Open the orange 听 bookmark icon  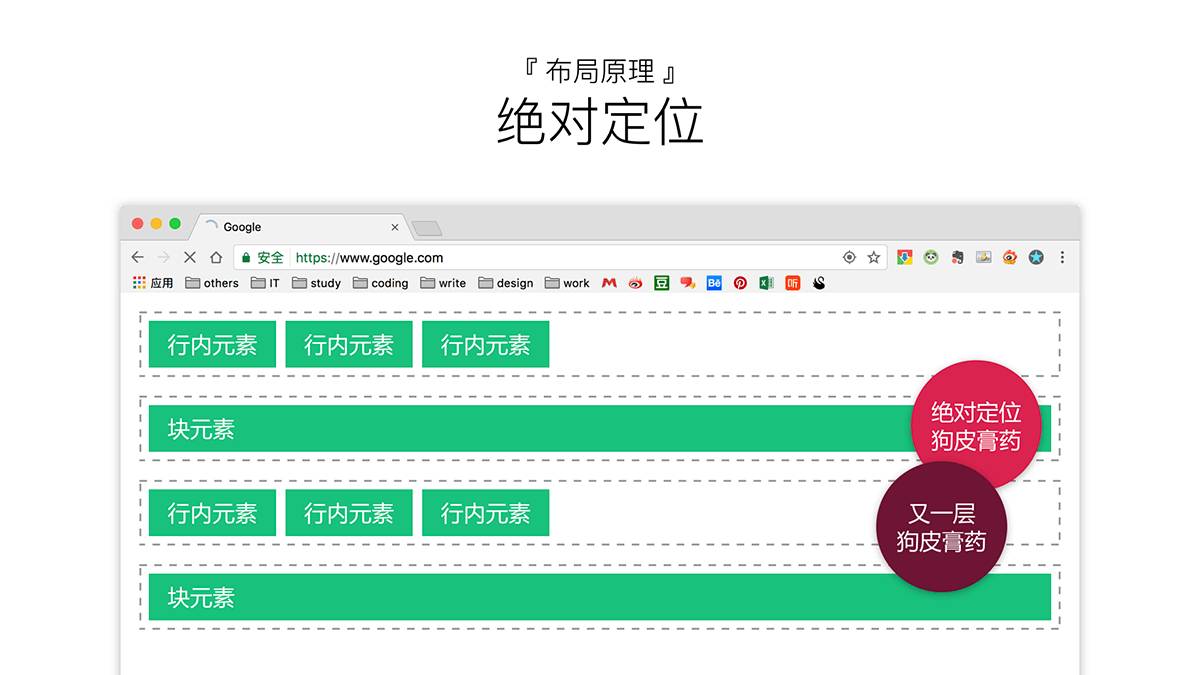pos(793,283)
